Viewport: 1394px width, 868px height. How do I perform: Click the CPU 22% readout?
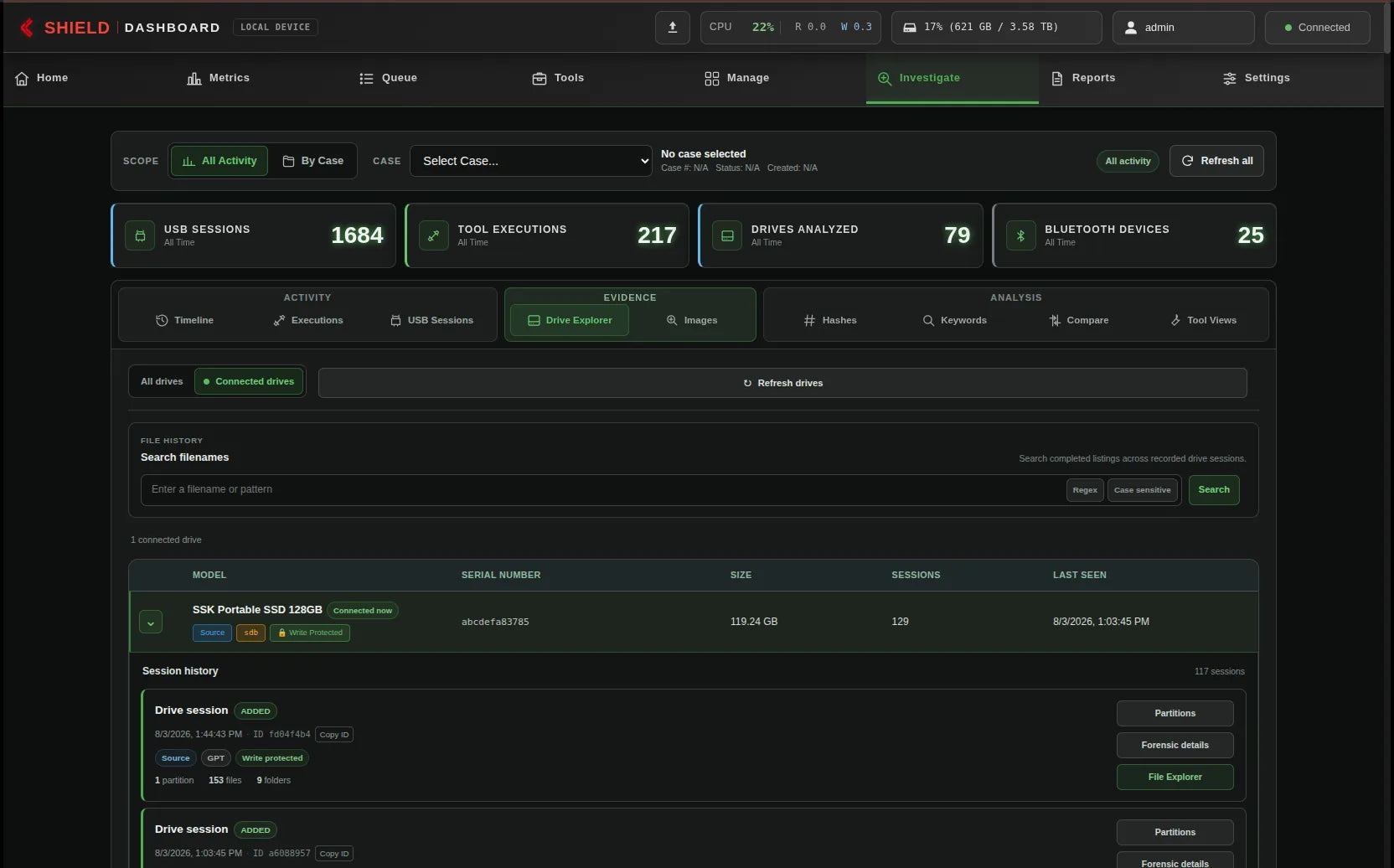(741, 28)
